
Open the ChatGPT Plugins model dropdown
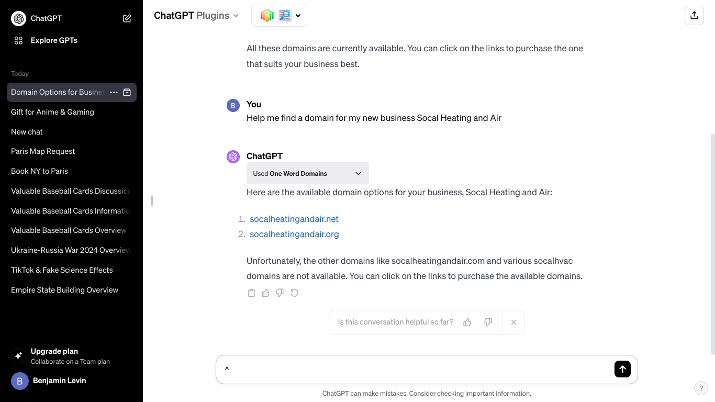[x=196, y=15]
